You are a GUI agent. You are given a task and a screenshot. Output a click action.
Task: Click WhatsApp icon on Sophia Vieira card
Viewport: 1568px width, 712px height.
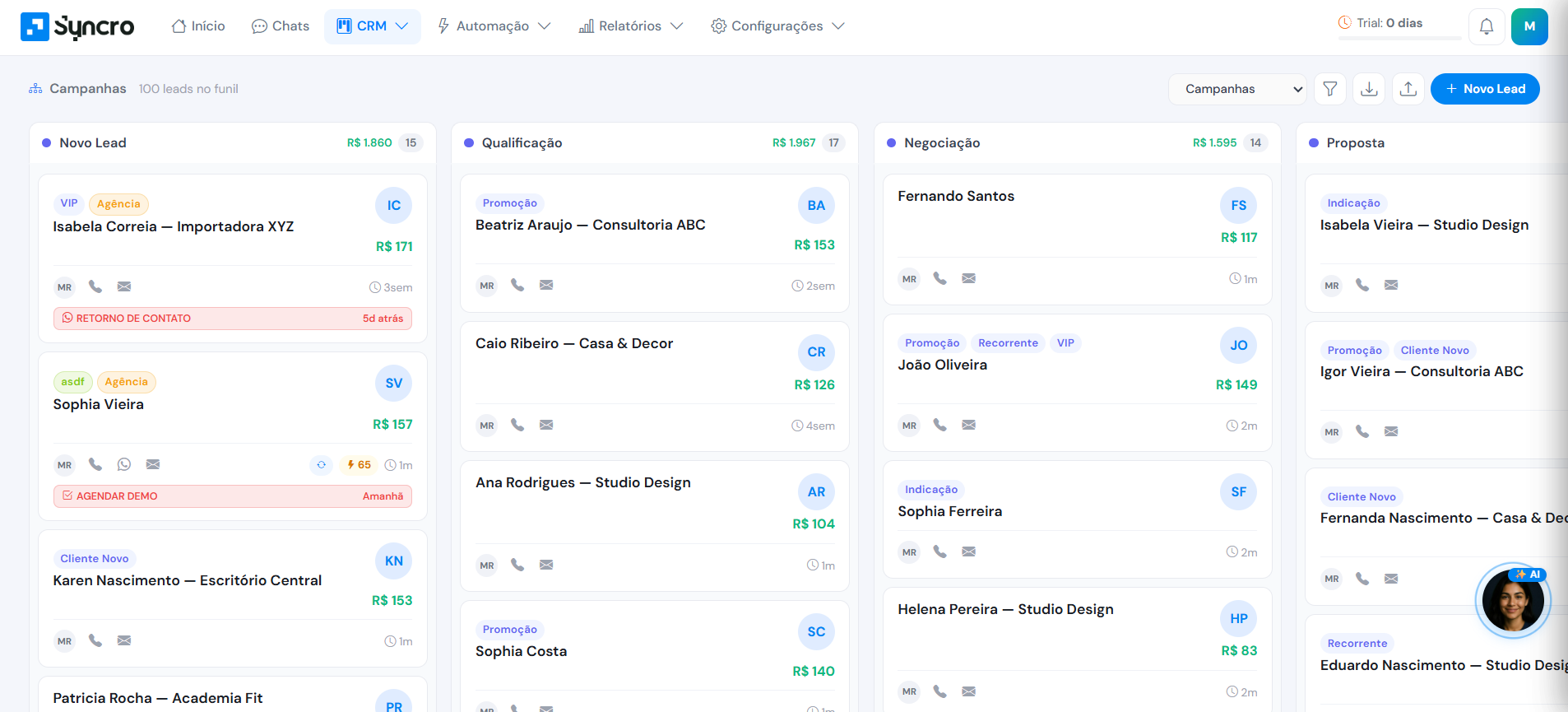(124, 464)
